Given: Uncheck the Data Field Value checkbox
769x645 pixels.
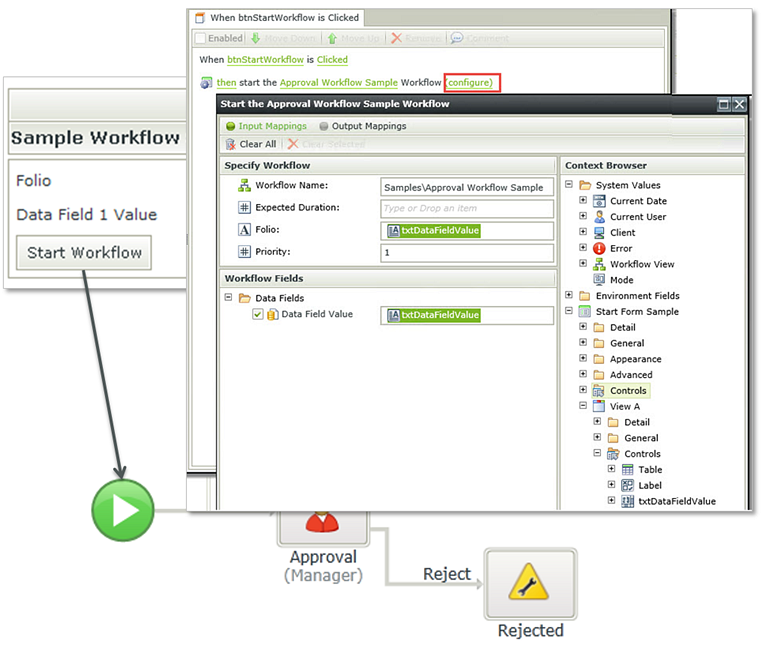Looking at the screenshot, I should tap(257, 314).
